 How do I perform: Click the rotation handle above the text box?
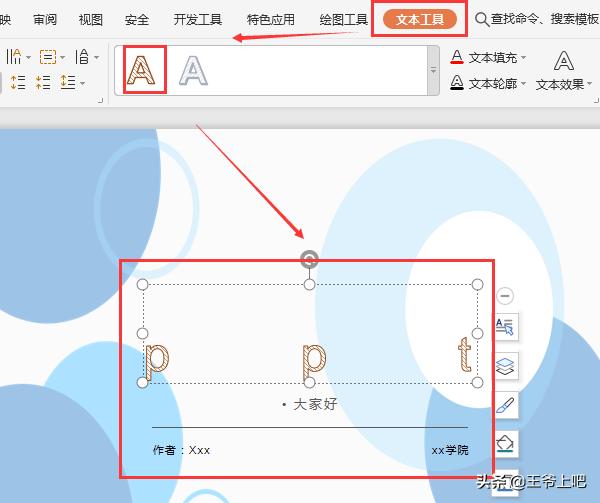pyautogui.click(x=309, y=259)
